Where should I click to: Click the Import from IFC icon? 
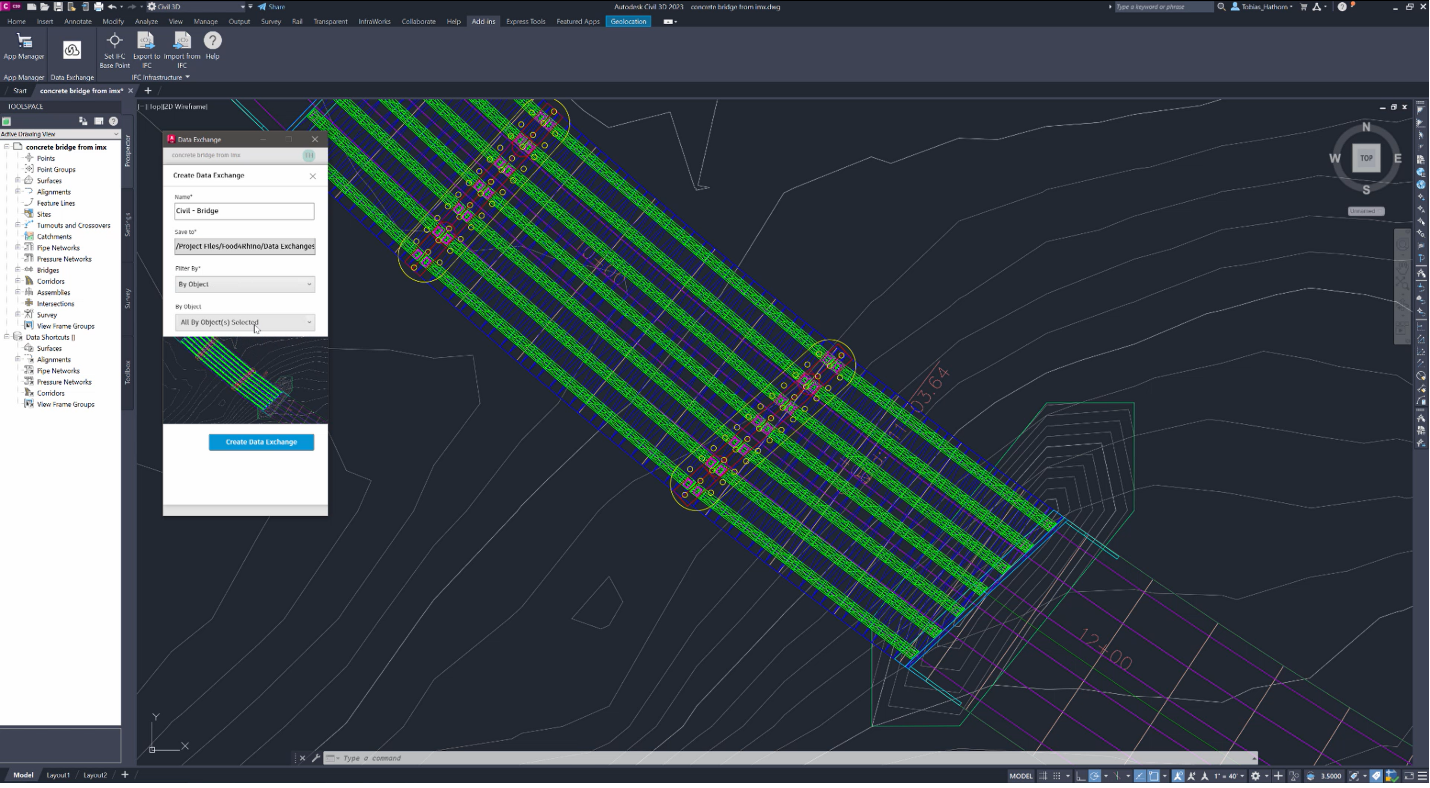[181, 41]
